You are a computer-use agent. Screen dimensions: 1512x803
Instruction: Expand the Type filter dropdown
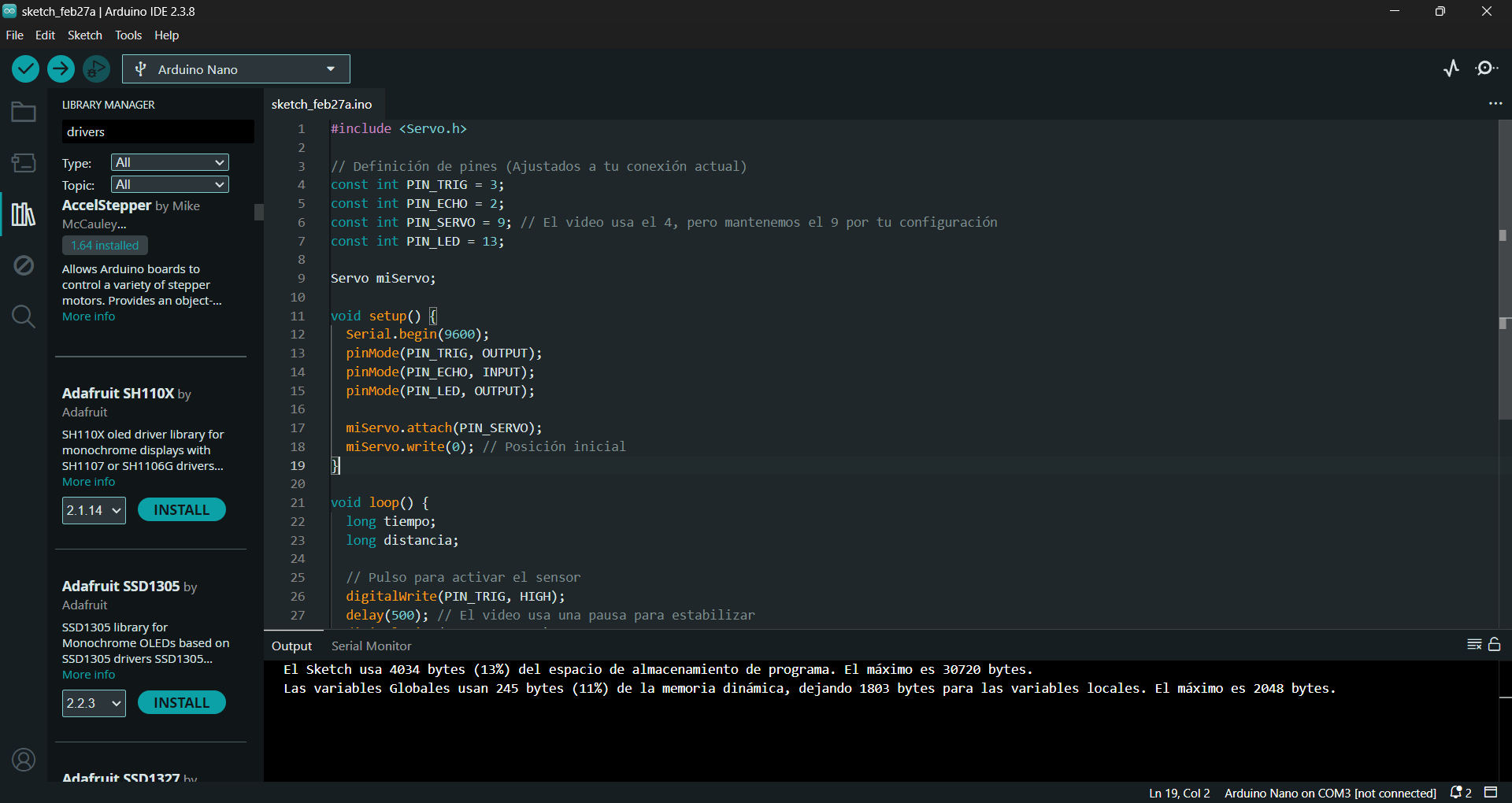[x=169, y=163]
